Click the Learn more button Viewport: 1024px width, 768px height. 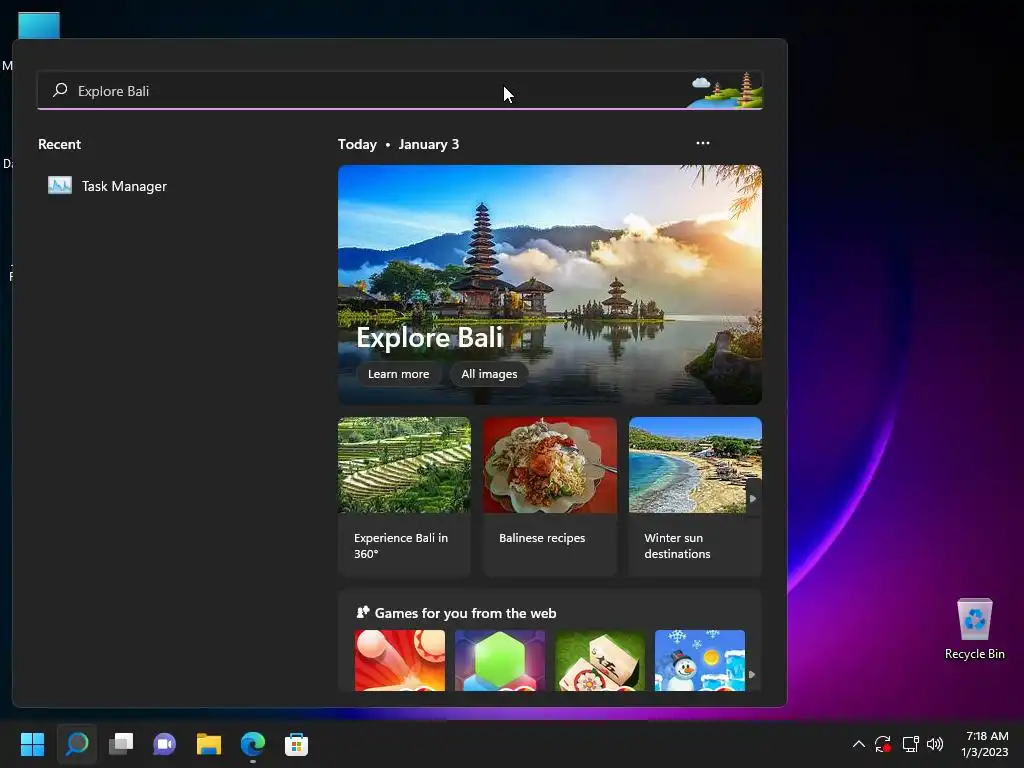click(398, 374)
